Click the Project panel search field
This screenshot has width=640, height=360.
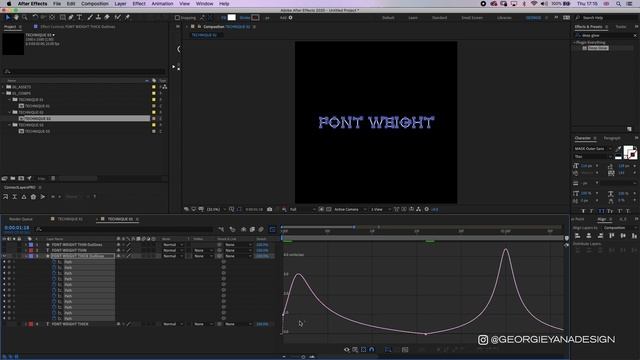click(x=84, y=72)
